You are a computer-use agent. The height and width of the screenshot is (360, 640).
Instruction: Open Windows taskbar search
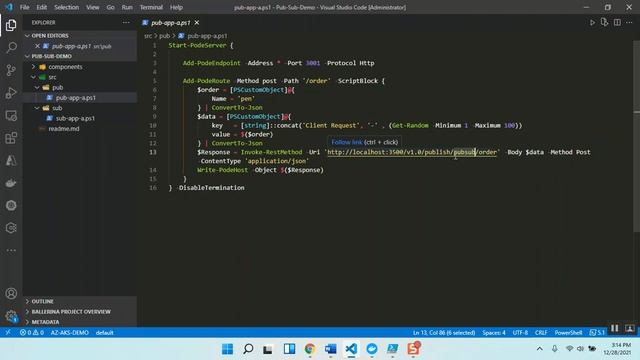coord(248,349)
